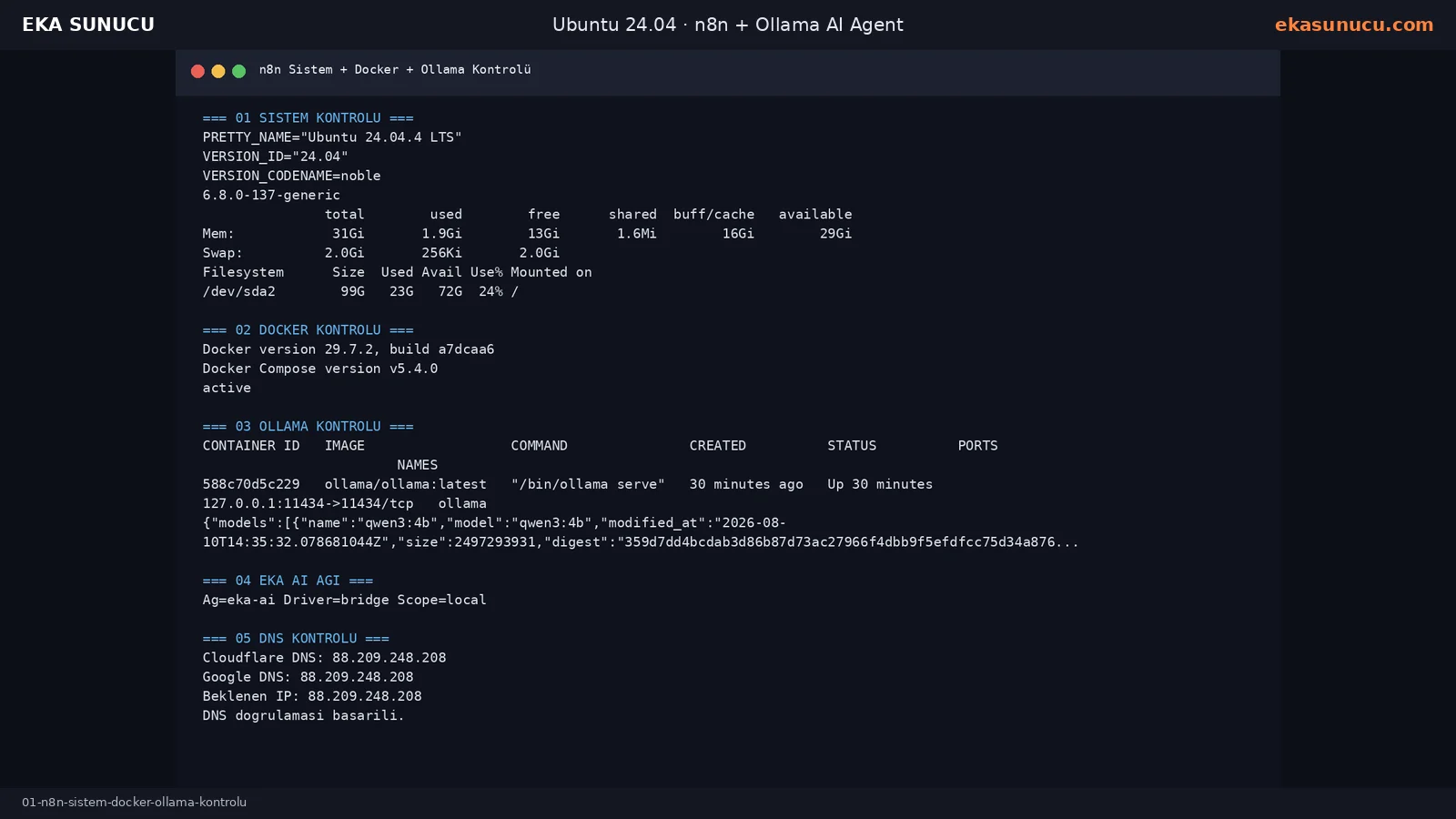
Task: Click the Swap used value 256Ki
Action: pos(441,253)
